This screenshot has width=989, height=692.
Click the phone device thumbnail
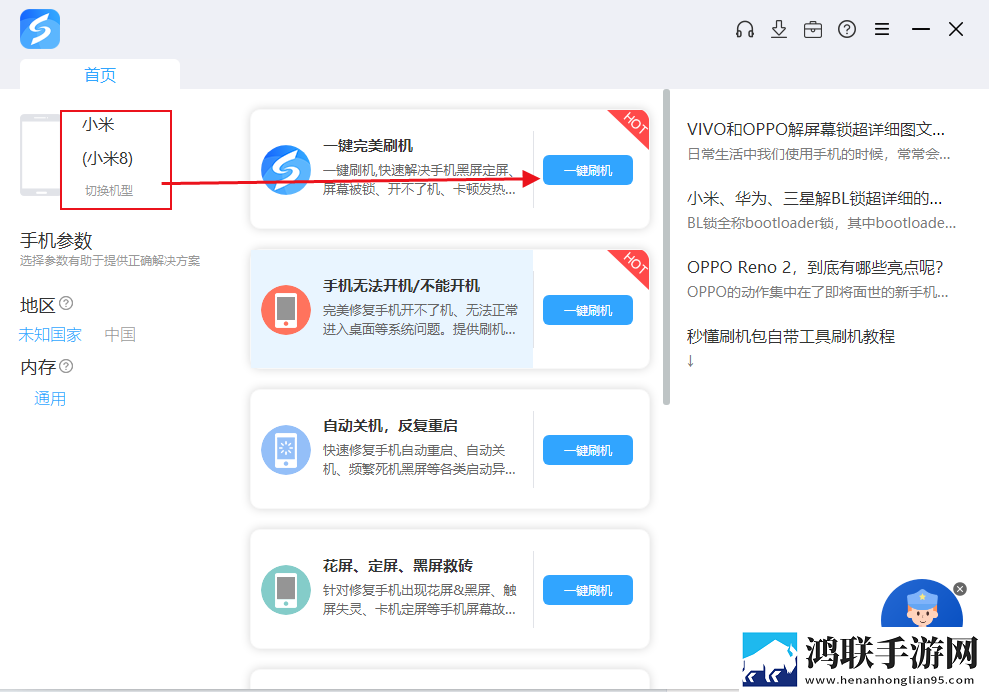coord(40,155)
